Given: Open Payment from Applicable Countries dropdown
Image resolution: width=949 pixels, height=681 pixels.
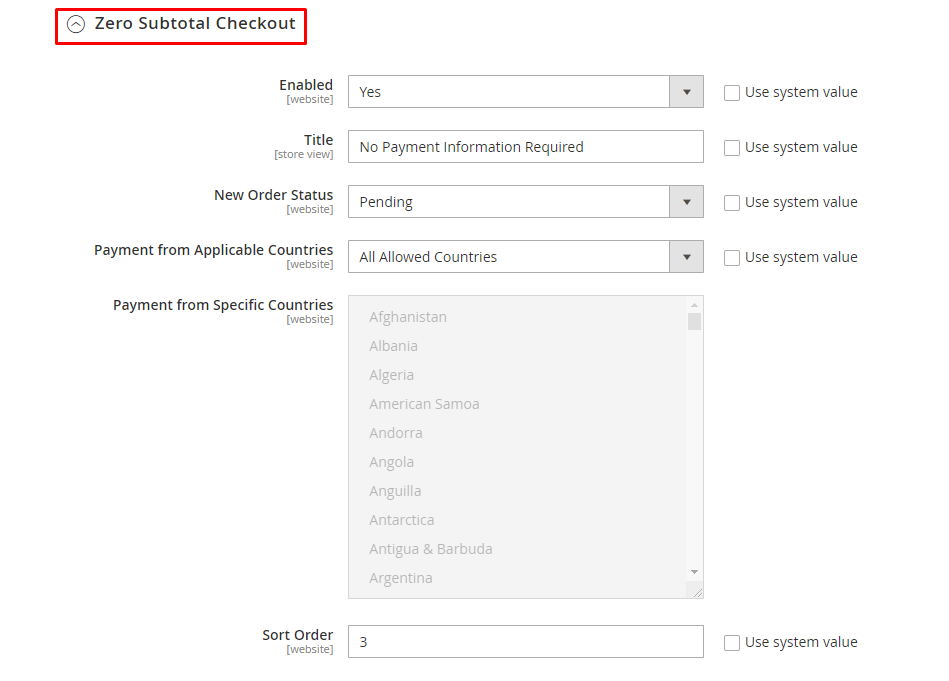Looking at the screenshot, I should (x=525, y=257).
